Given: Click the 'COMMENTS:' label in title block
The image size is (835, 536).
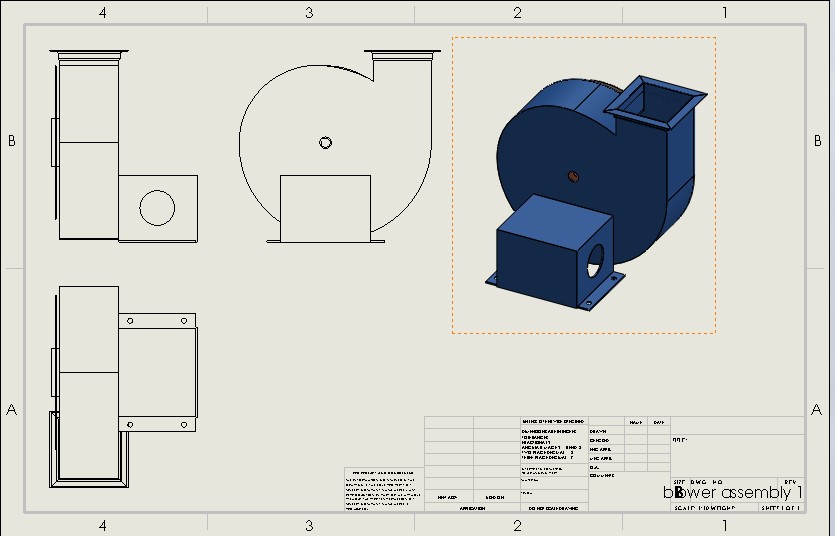Looking at the screenshot, I should pos(602,475).
